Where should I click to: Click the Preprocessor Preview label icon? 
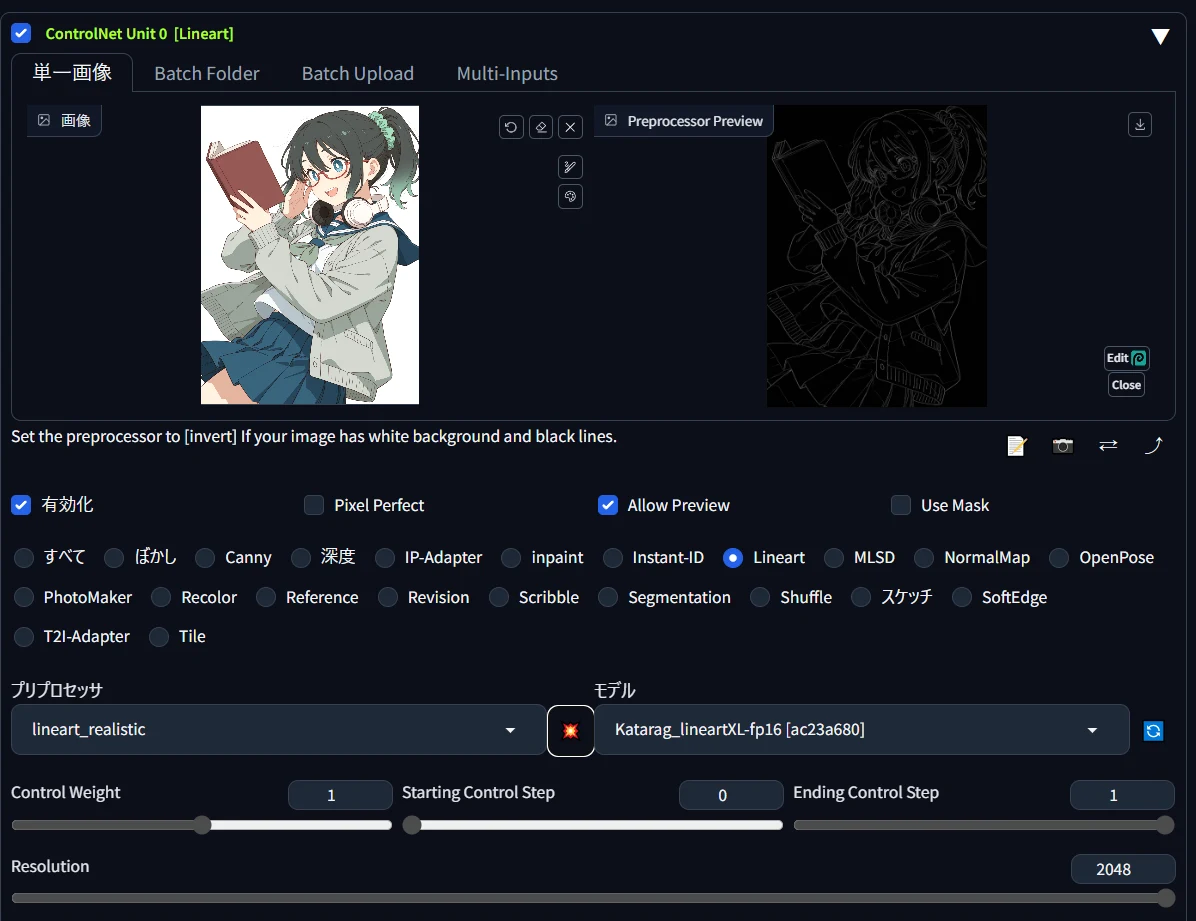[611, 121]
